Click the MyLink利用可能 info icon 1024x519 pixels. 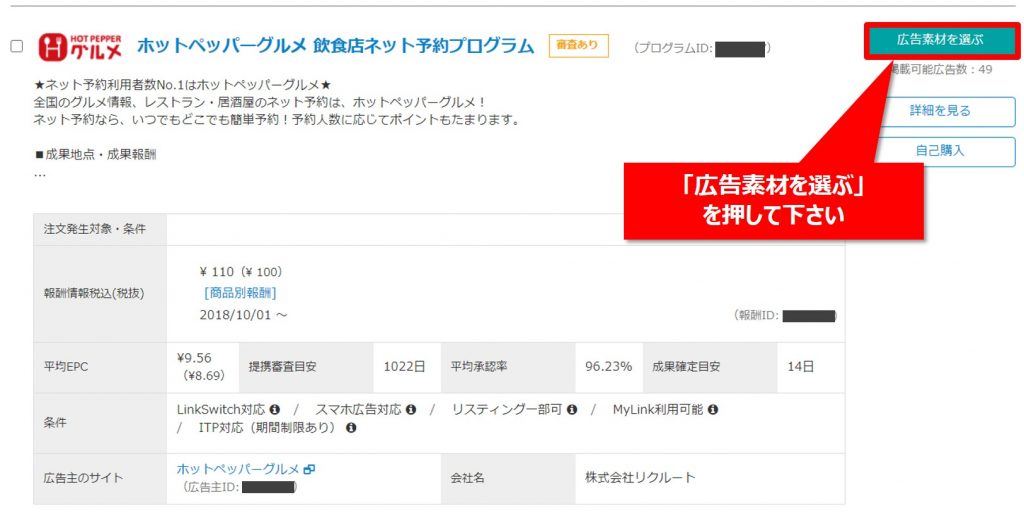click(x=713, y=410)
